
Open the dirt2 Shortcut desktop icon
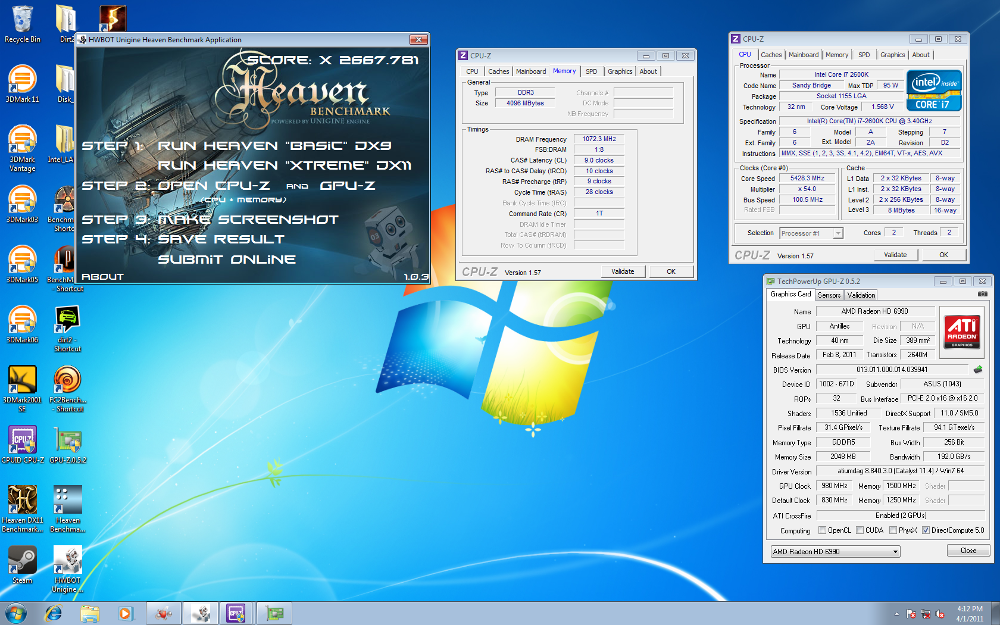(68, 329)
